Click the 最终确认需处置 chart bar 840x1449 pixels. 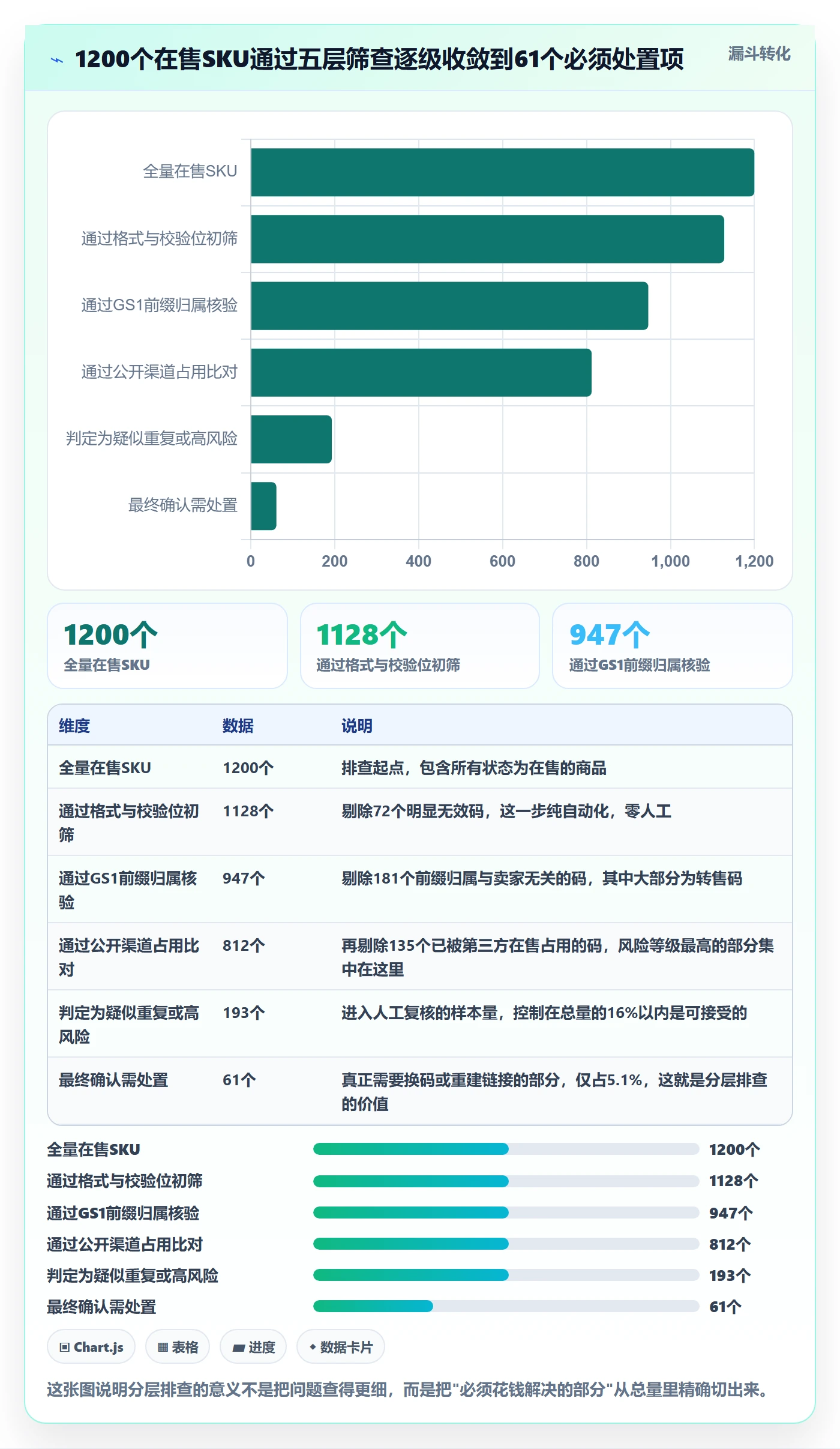click(x=263, y=506)
